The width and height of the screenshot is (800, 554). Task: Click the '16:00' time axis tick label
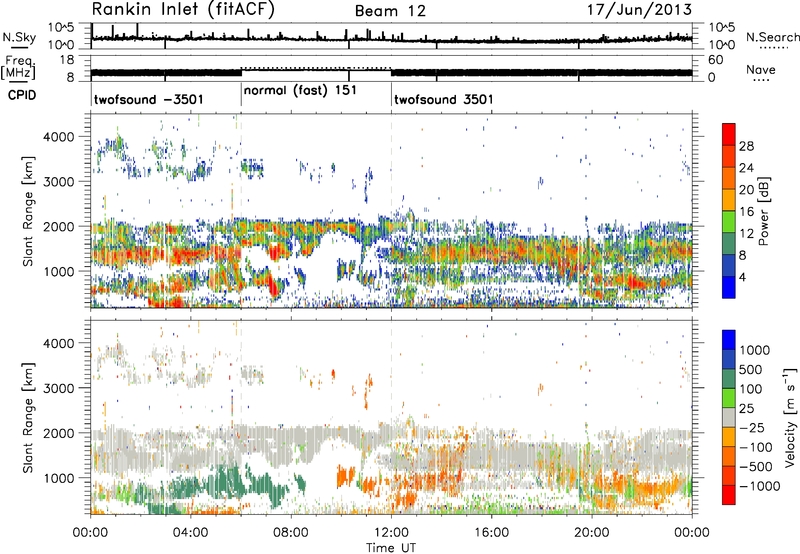tap(491, 533)
